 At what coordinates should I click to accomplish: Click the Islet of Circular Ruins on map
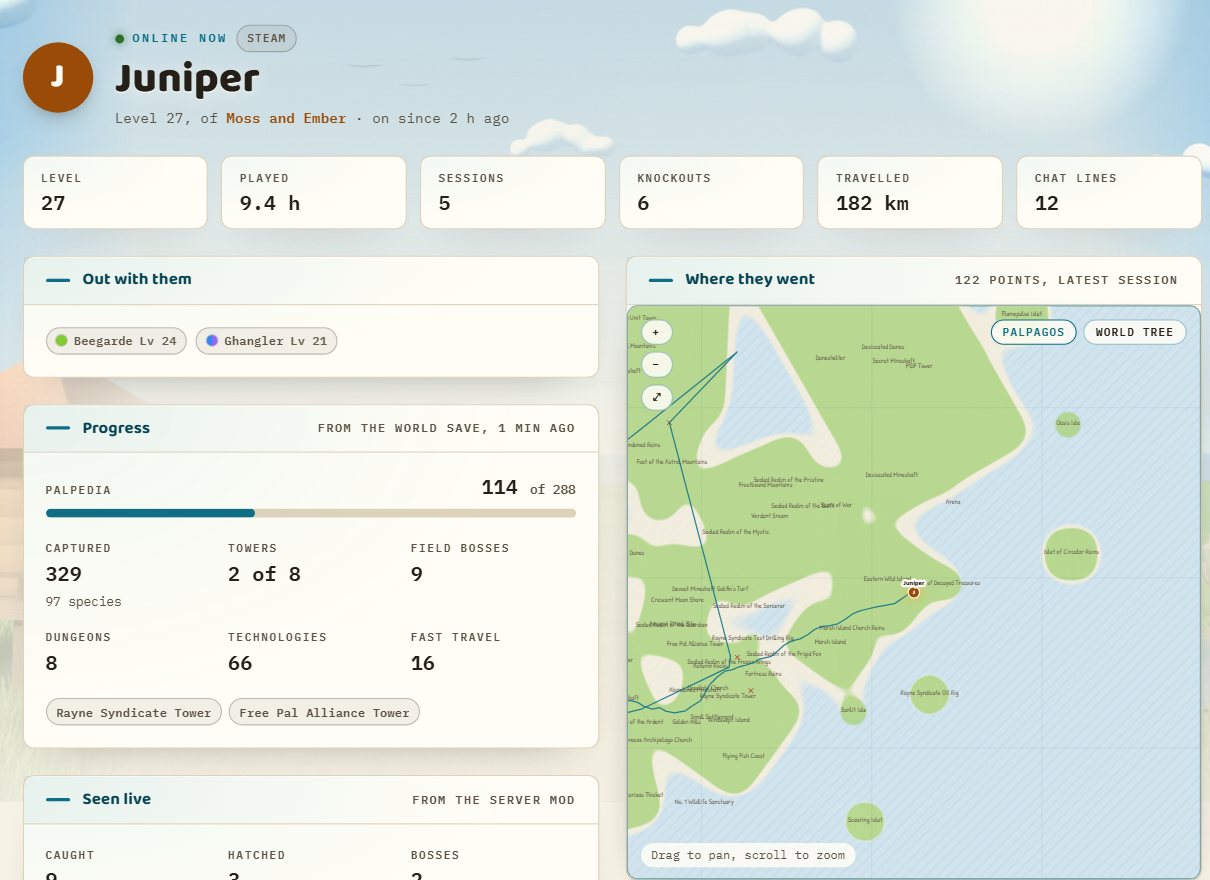pyautogui.click(x=1071, y=554)
